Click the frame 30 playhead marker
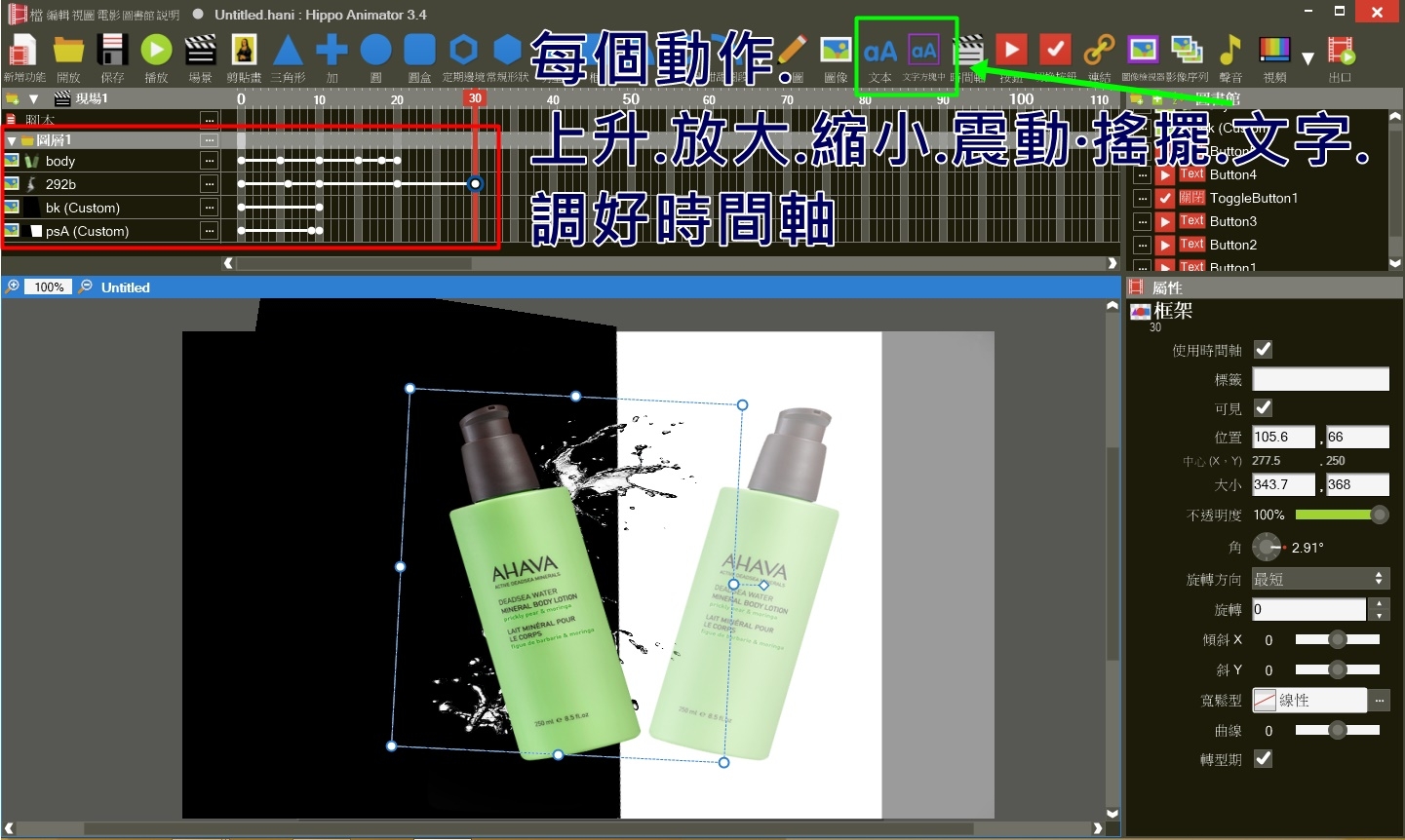Image resolution: width=1405 pixels, height=840 pixels. [x=475, y=98]
